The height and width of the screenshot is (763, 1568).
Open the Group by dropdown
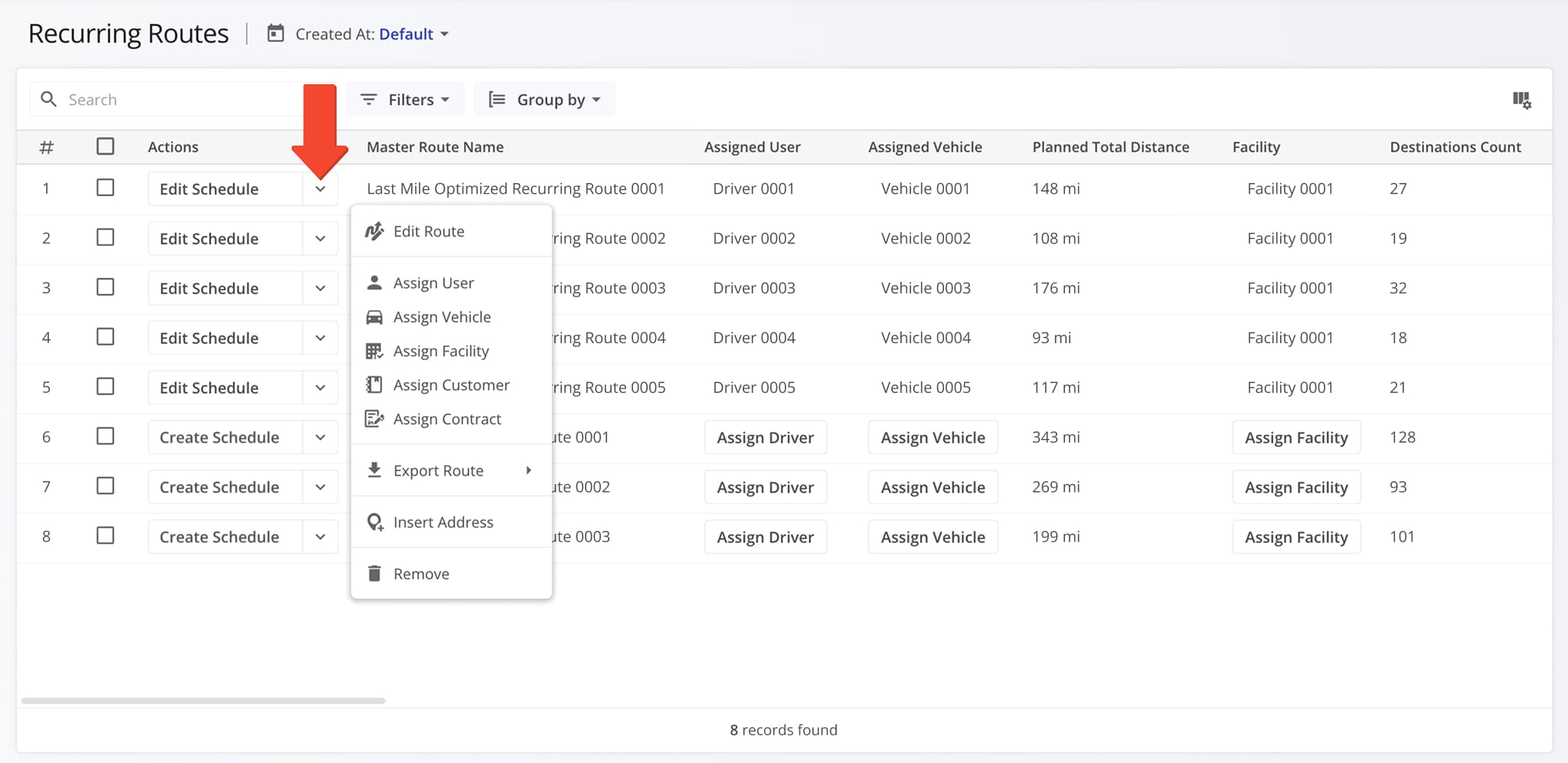(x=544, y=99)
